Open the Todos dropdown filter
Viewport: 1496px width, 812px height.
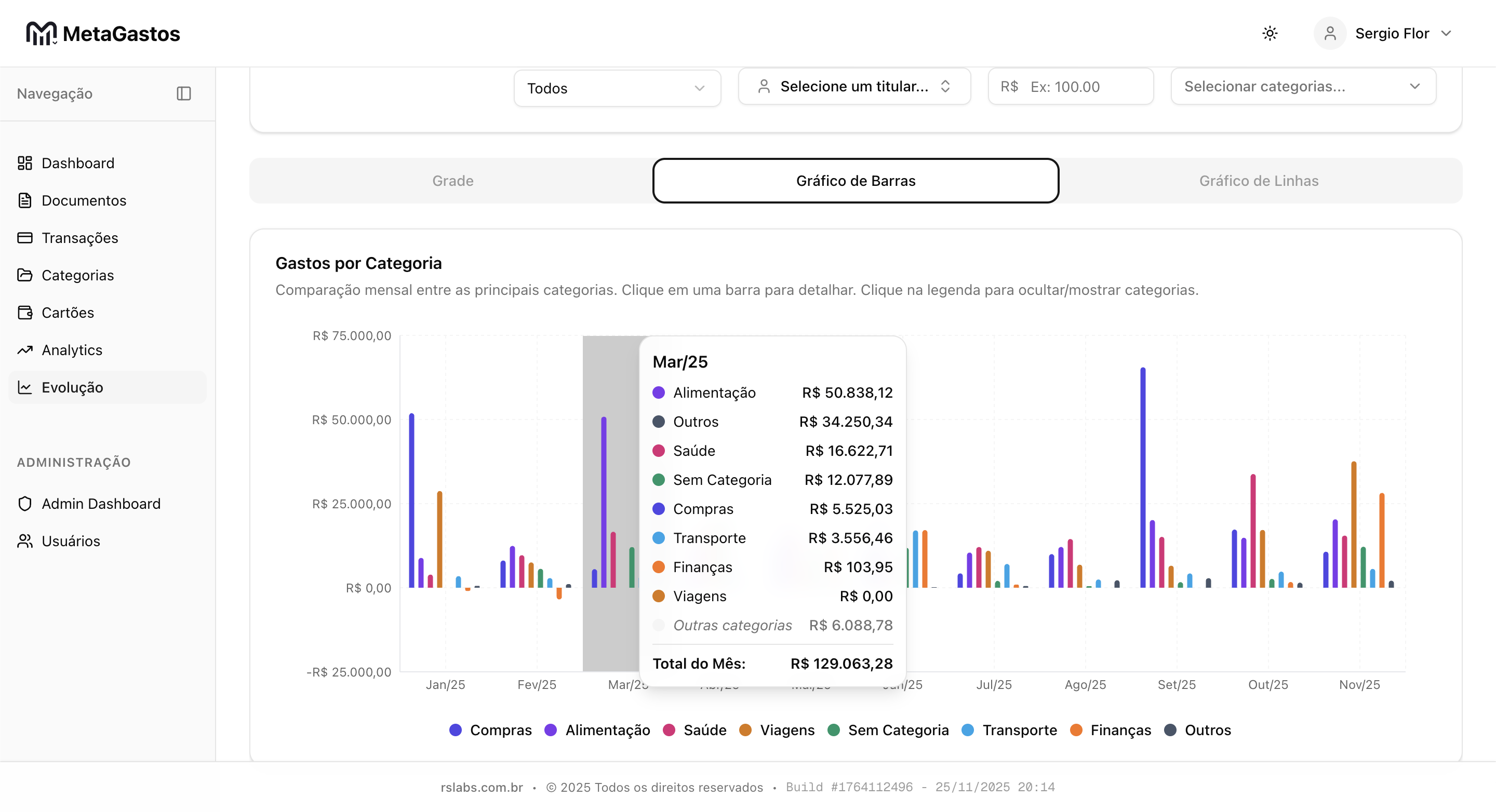[x=617, y=88]
